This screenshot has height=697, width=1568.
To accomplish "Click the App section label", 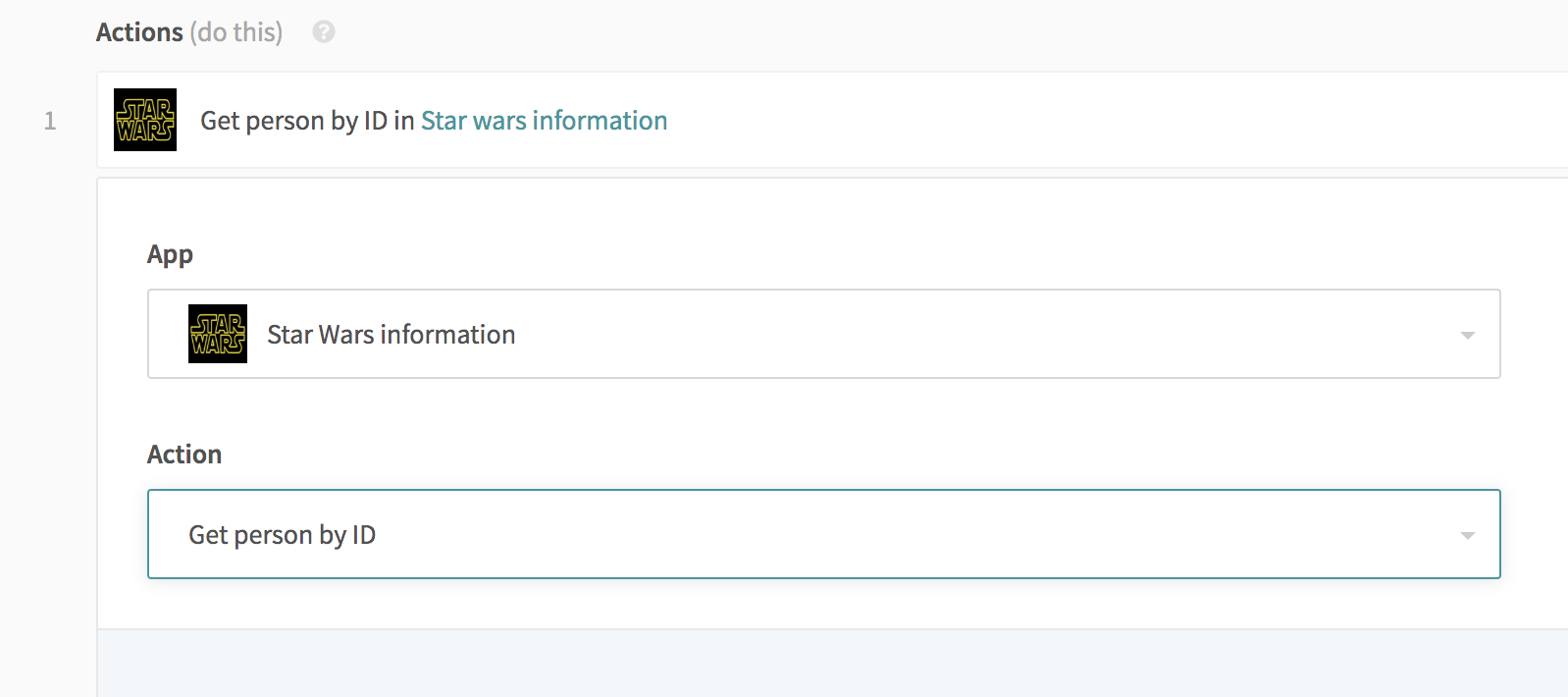I will [x=170, y=254].
